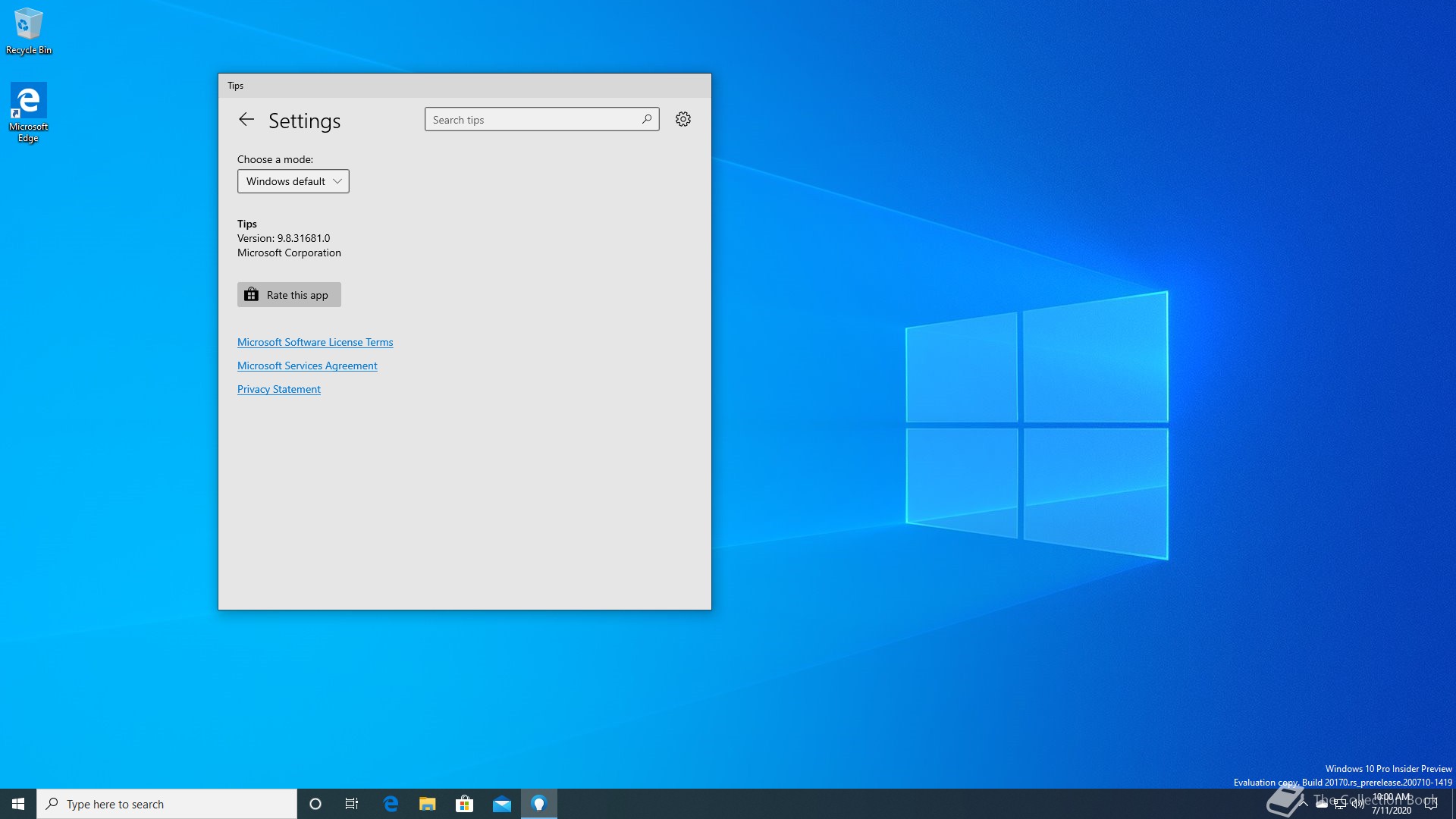Select the Recycle Bin desktop icon
Image resolution: width=1456 pixels, height=819 pixels.
coord(29,31)
